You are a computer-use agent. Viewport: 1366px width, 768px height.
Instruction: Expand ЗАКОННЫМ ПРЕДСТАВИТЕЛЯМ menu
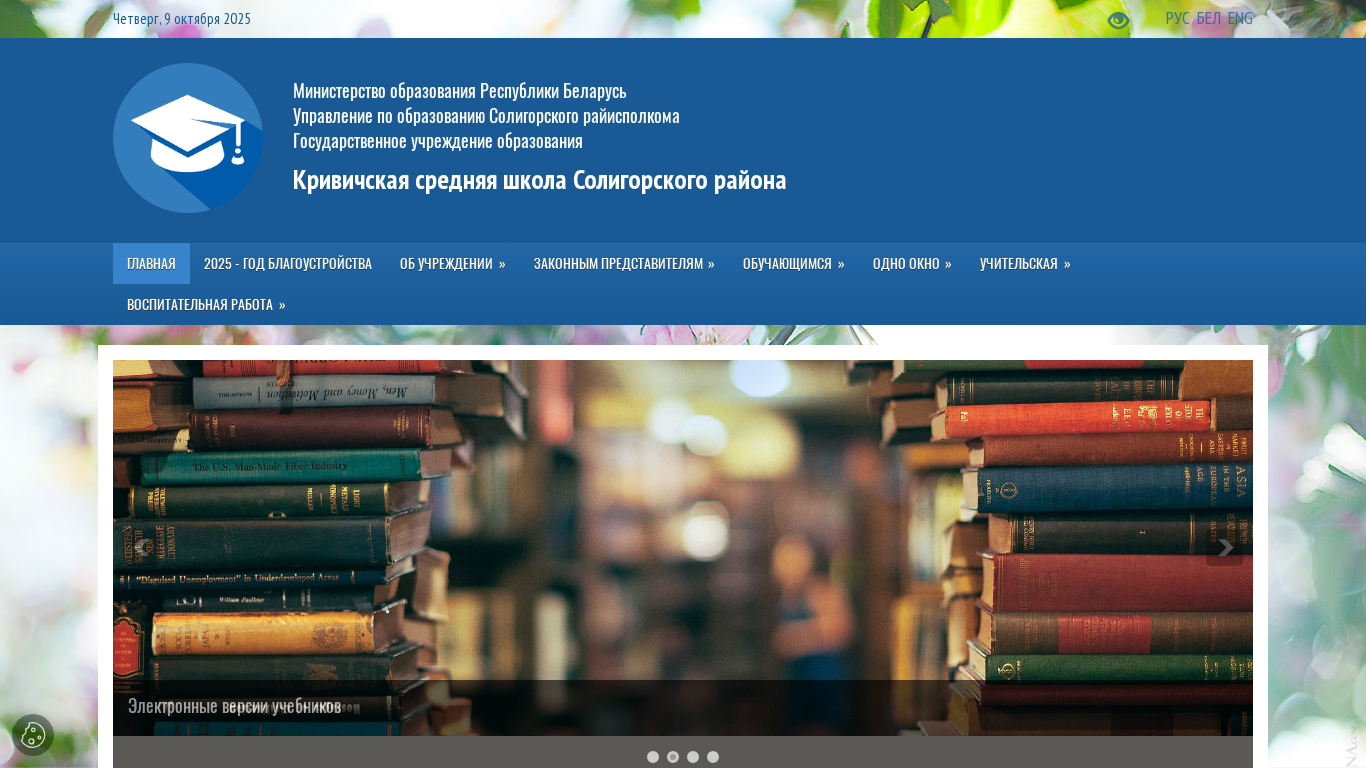point(624,264)
